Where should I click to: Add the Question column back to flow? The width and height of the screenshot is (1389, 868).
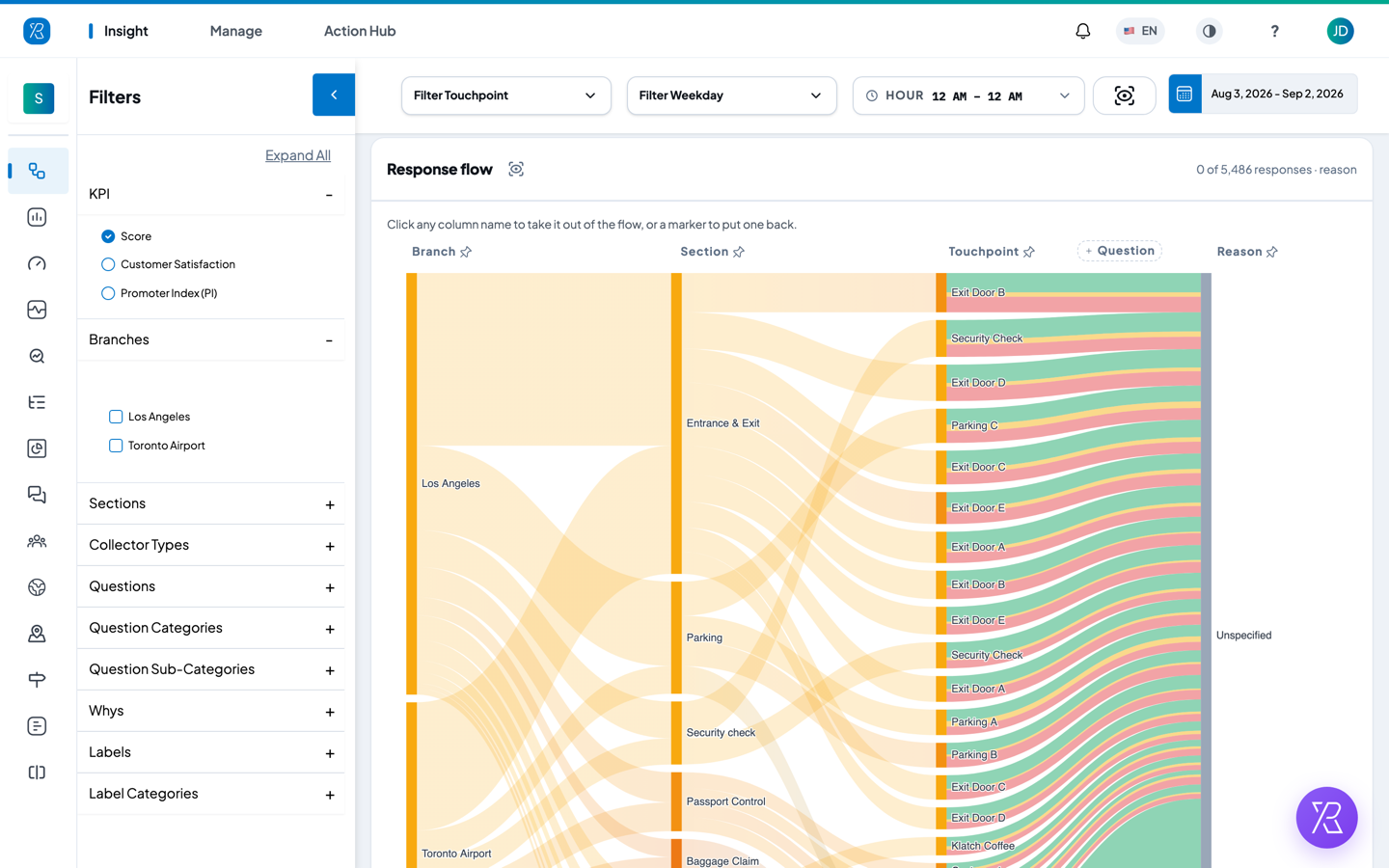pos(1119,251)
